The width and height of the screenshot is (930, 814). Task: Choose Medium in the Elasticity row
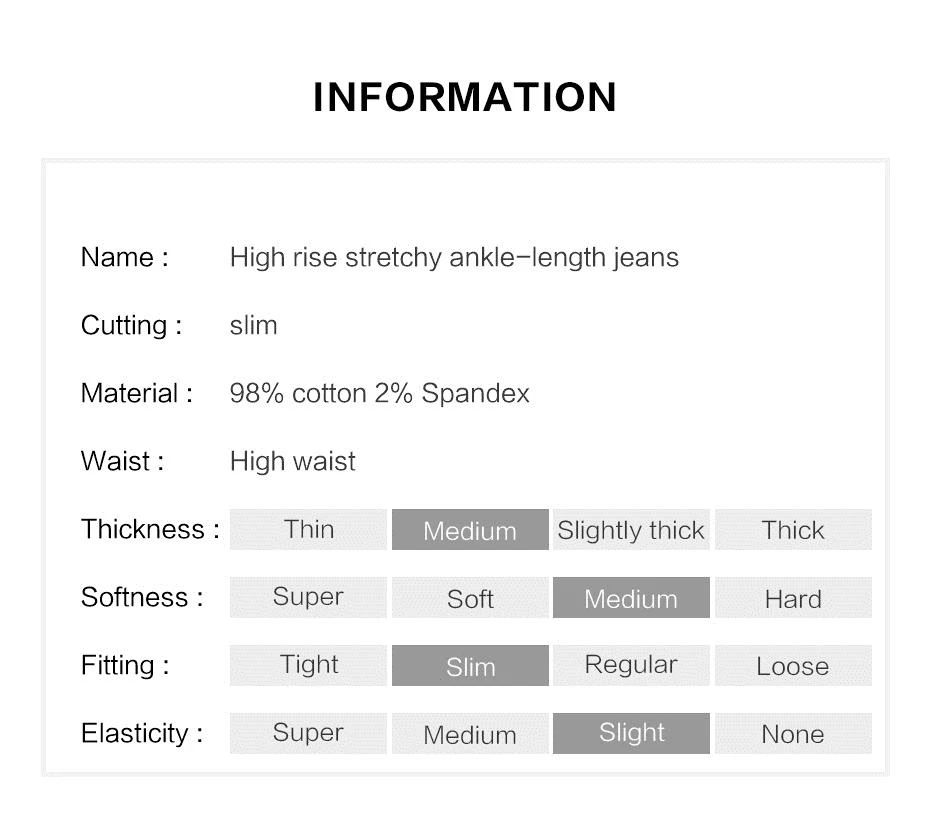point(470,733)
